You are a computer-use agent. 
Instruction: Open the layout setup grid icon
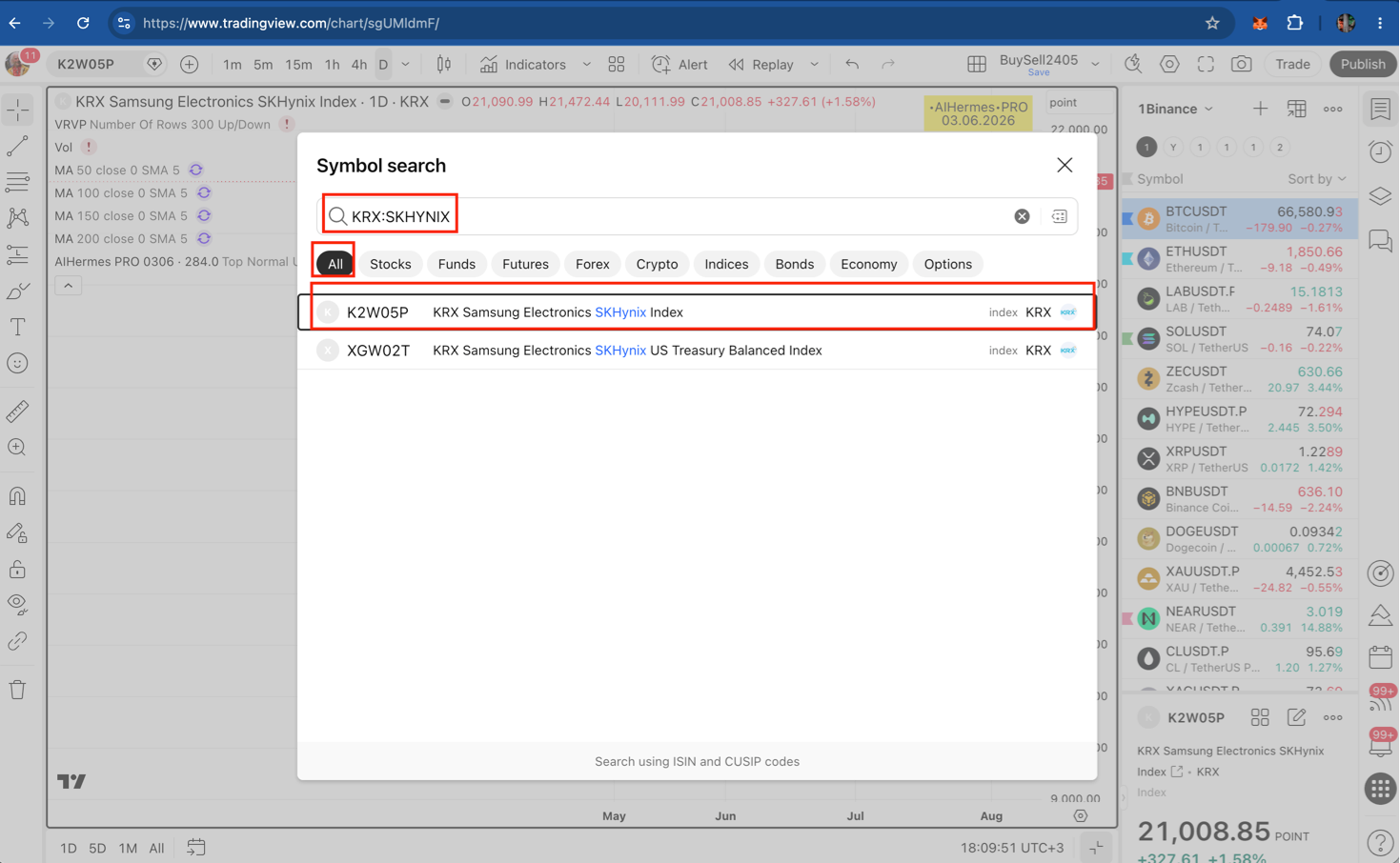click(977, 64)
